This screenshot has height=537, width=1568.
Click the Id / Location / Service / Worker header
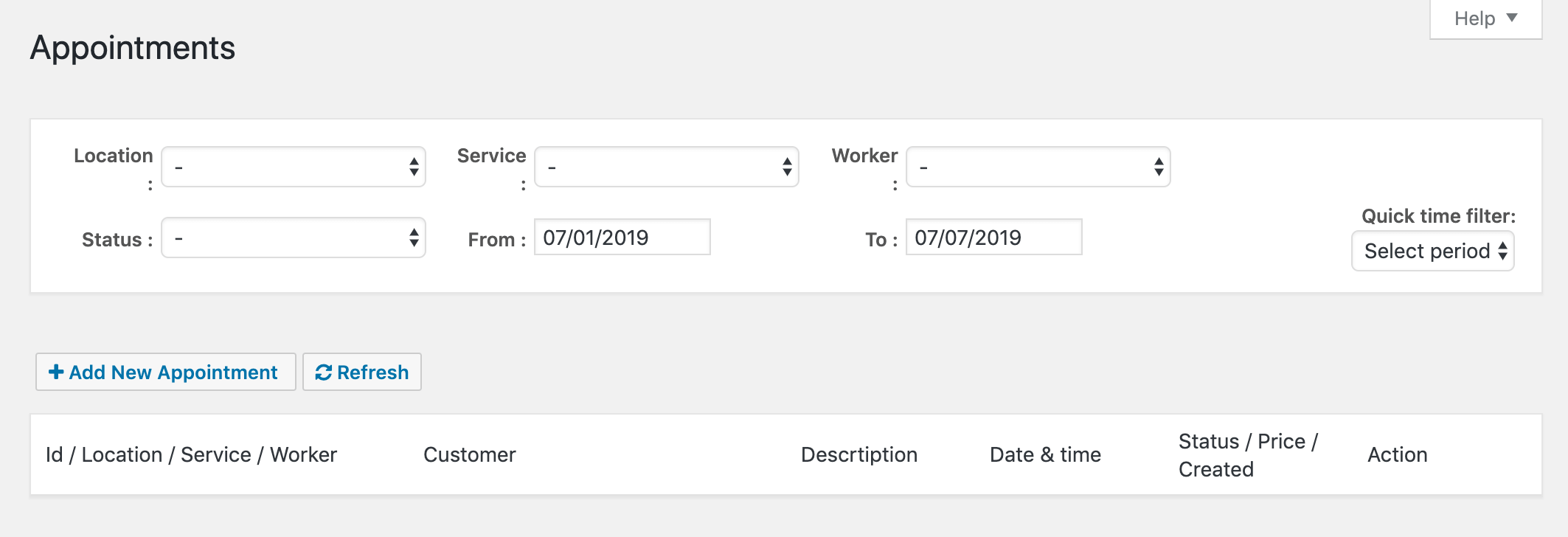tap(191, 454)
